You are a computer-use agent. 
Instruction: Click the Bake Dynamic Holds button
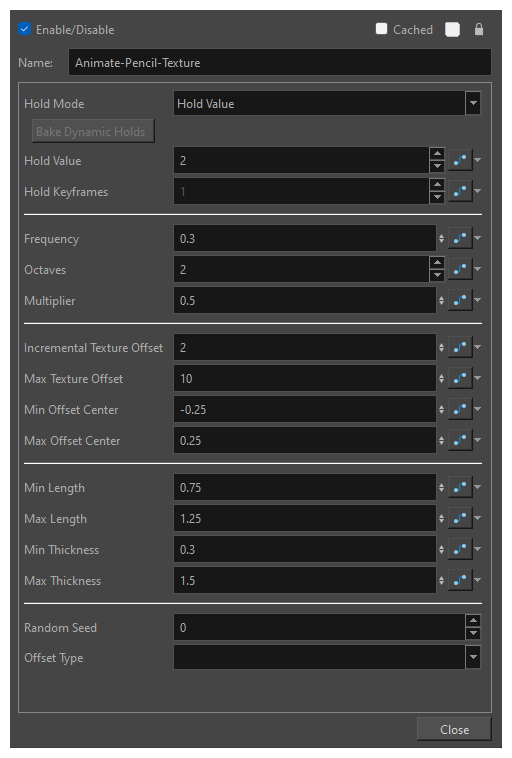(x=93, y=131)
